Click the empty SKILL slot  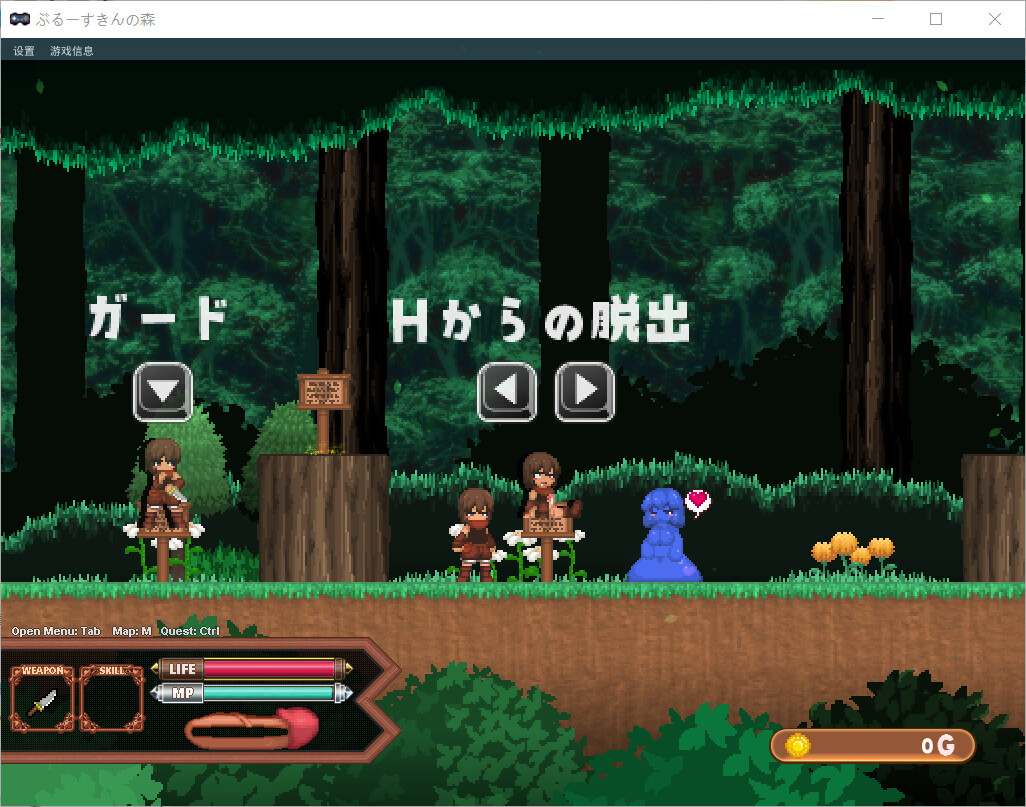(112, 701)
